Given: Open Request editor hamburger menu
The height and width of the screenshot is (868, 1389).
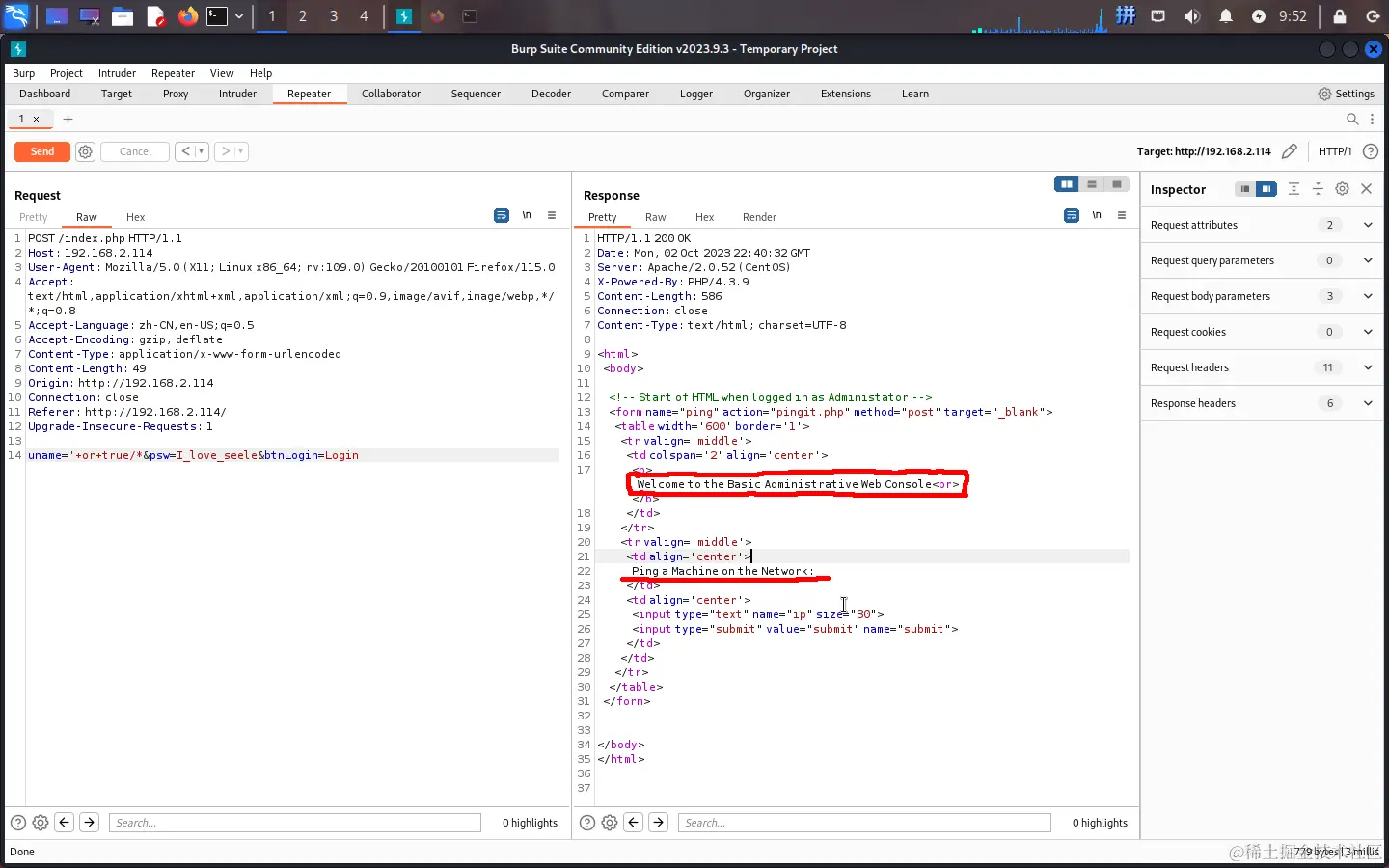Looking at the screenshot, I should click(552, 215).
